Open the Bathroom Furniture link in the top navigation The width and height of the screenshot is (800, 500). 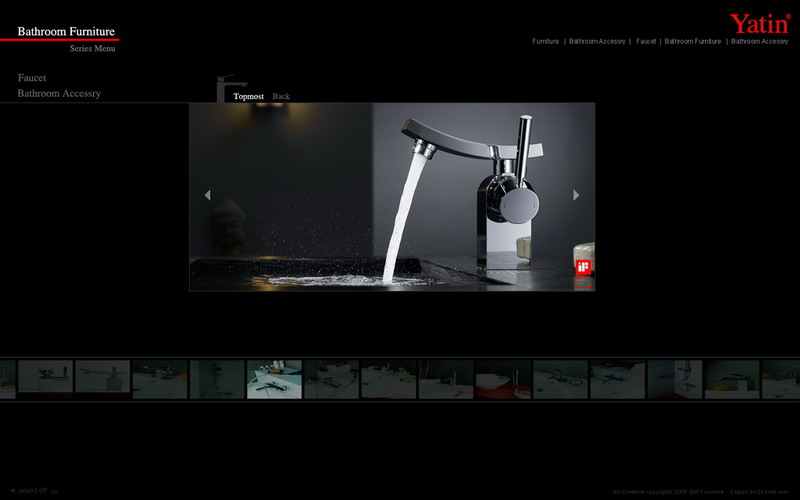tap(692, 41)
